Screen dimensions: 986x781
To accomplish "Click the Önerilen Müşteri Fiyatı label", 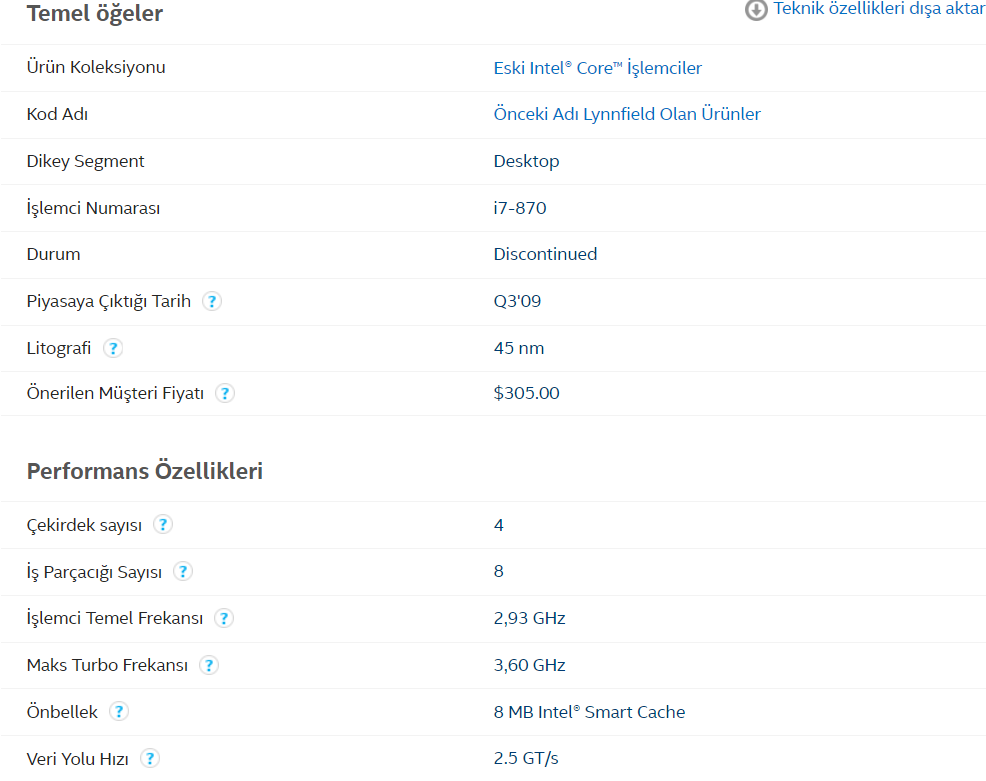I will click(x=115, y=393).
